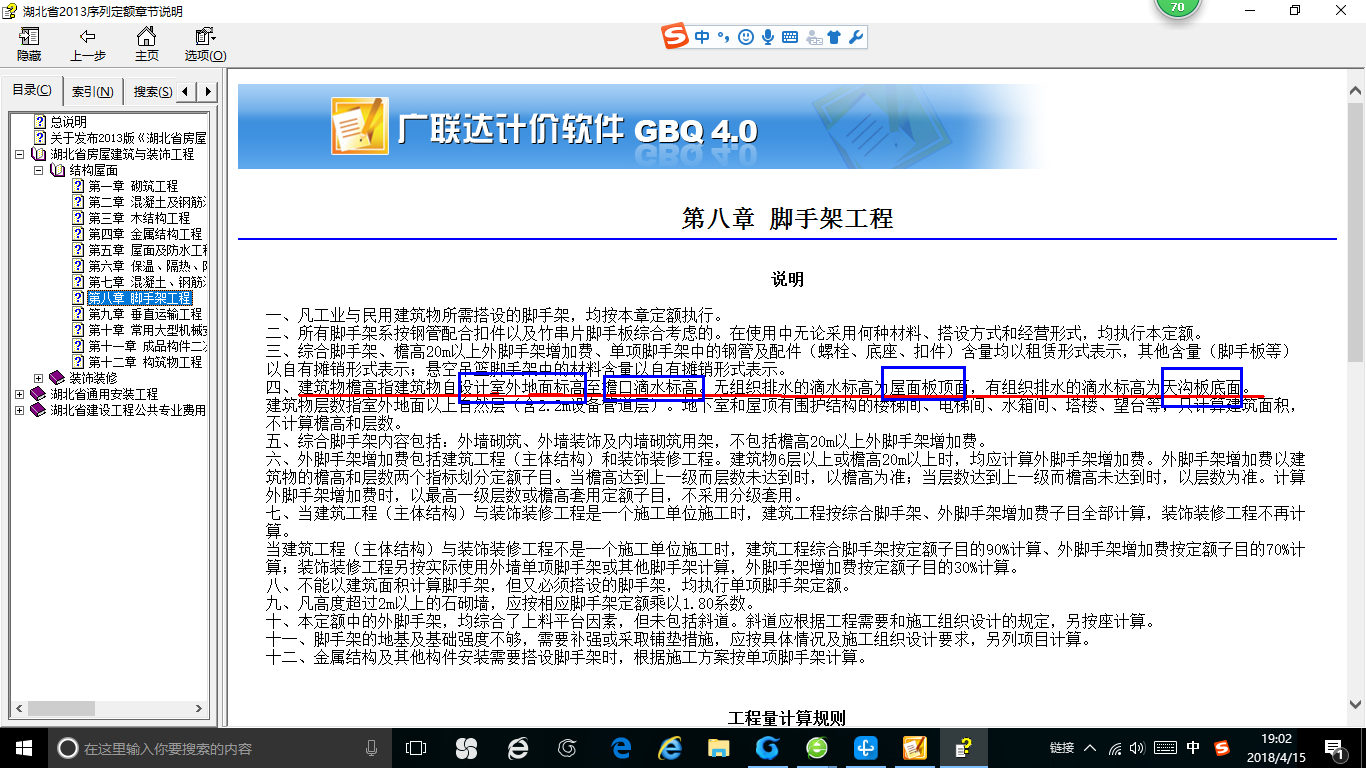
Task: Collapse the 结构屋面 node
Action: (39, 170)
